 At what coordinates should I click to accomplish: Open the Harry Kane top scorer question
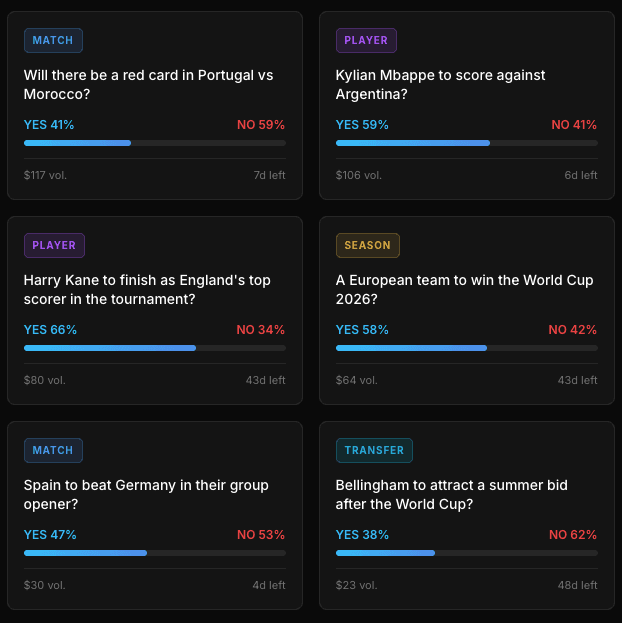click(x=147, y=290)
